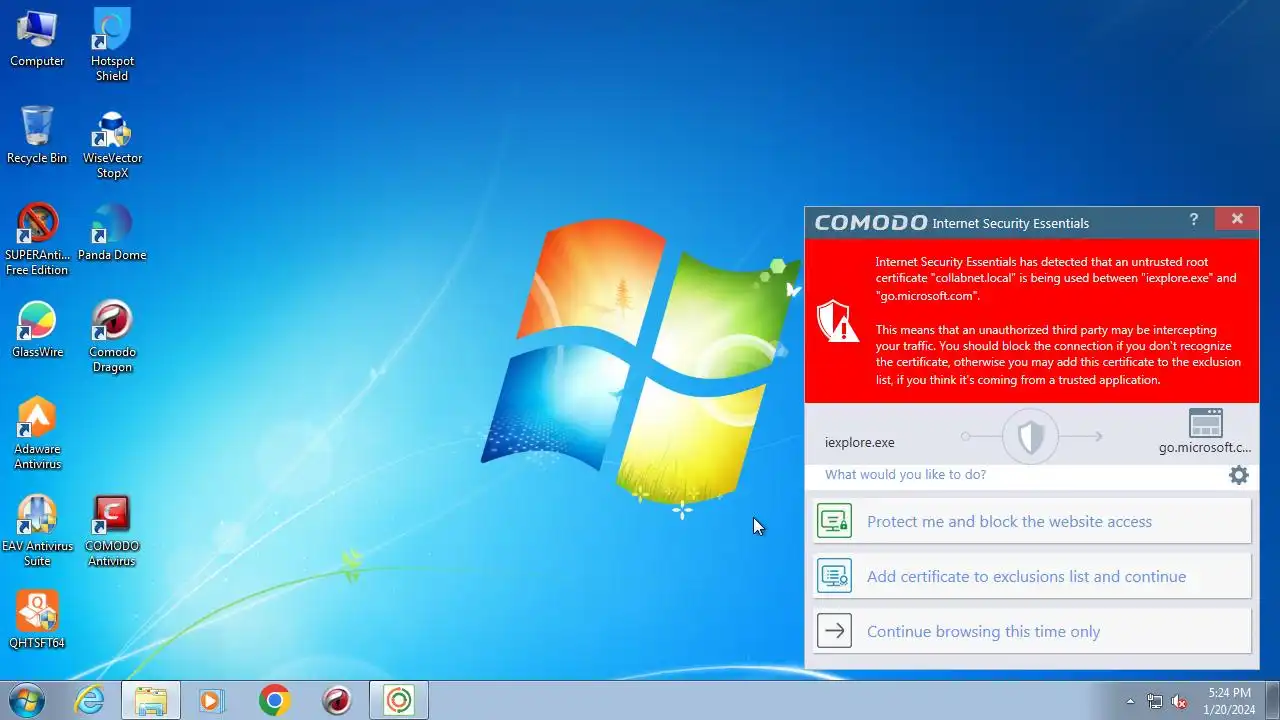Viewport: 1280px width, 720px height.
Task: Choose Add certificate to exclusions list and continue
Action: tap(1033, 576)
